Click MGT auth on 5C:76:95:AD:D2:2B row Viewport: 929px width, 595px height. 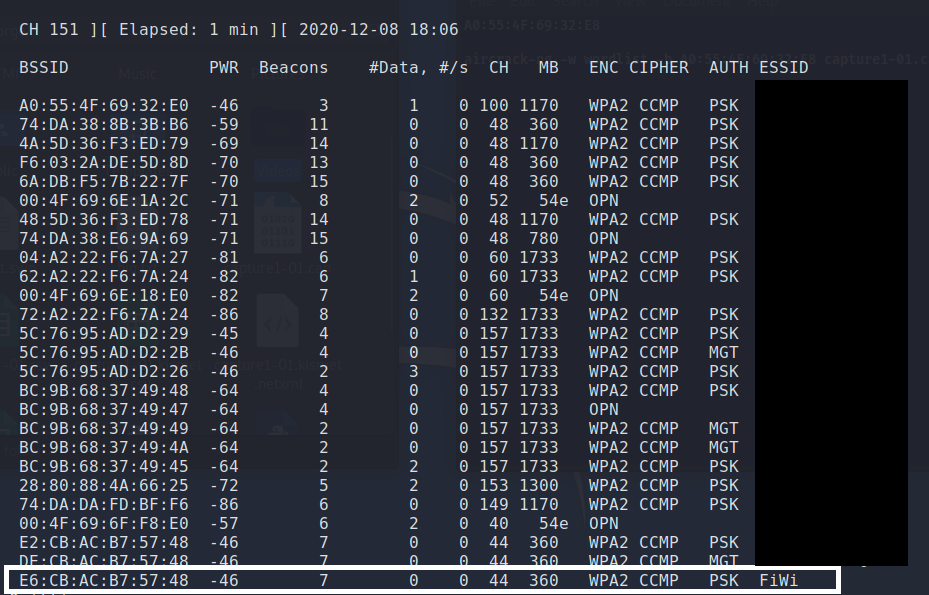723,353
